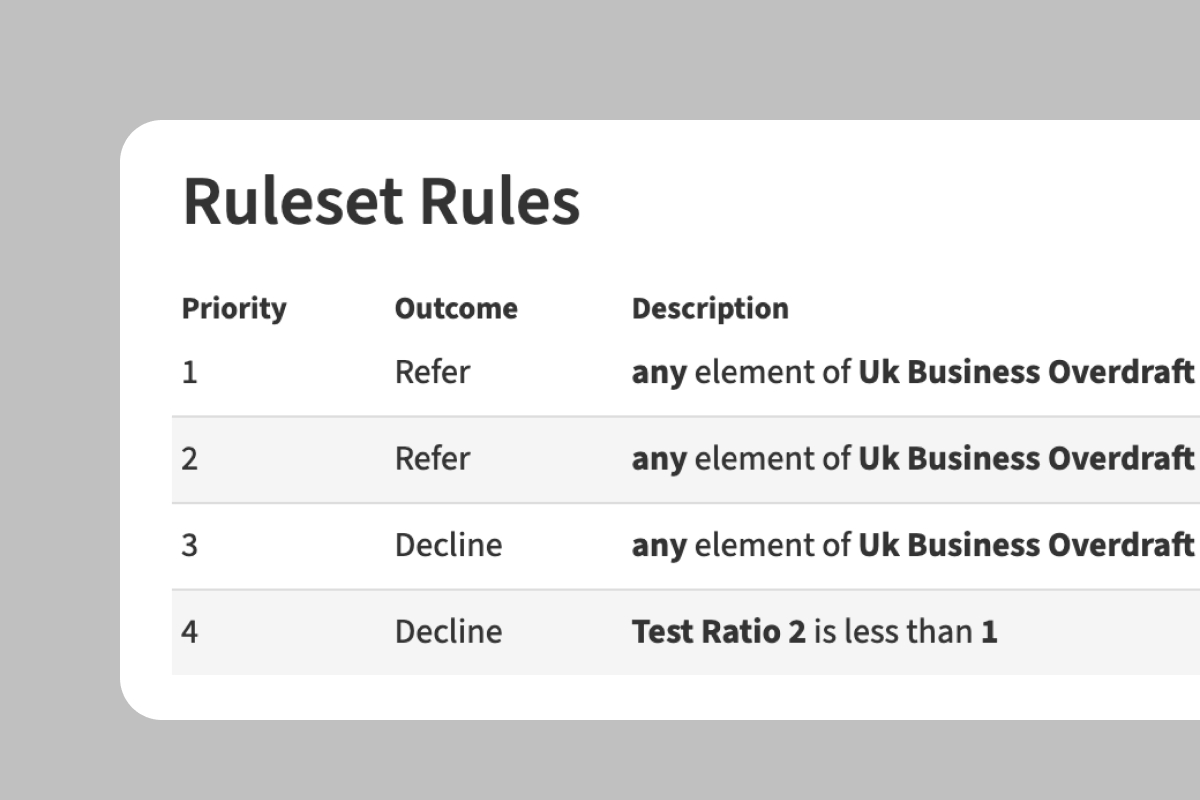
Task: Click the bold "any" in rule 3
Action: (659, 545)
